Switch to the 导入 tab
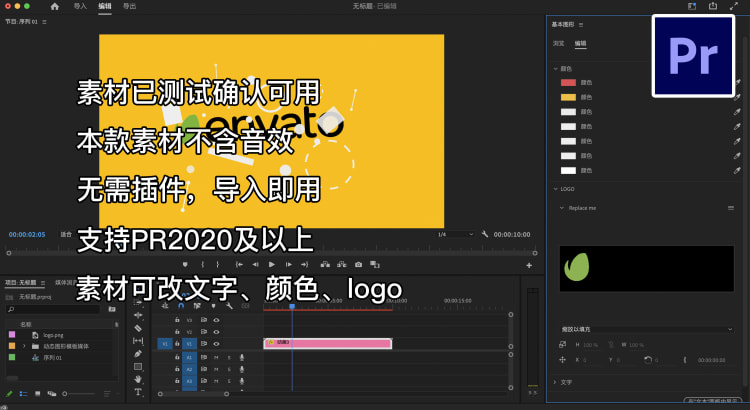The image size is (750, 410). pos(80,6)
